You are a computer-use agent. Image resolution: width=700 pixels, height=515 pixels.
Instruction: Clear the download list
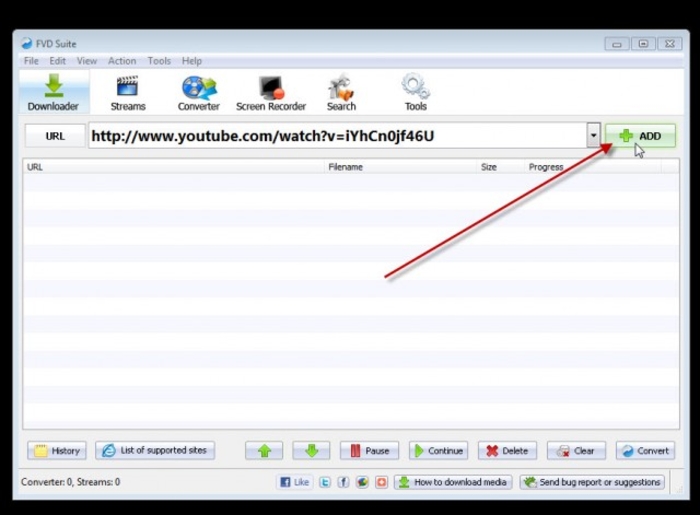pyautogui.click(x=576, y=451)
